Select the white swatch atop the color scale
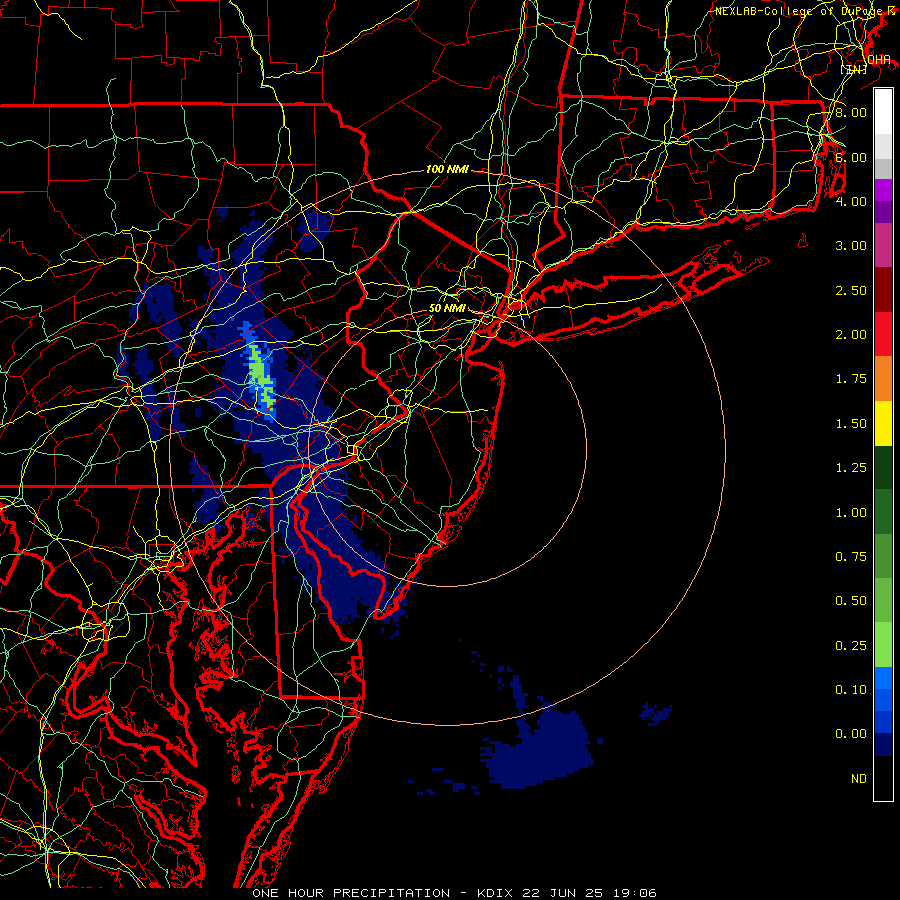The image size is (900, 900). pos(883,112)
